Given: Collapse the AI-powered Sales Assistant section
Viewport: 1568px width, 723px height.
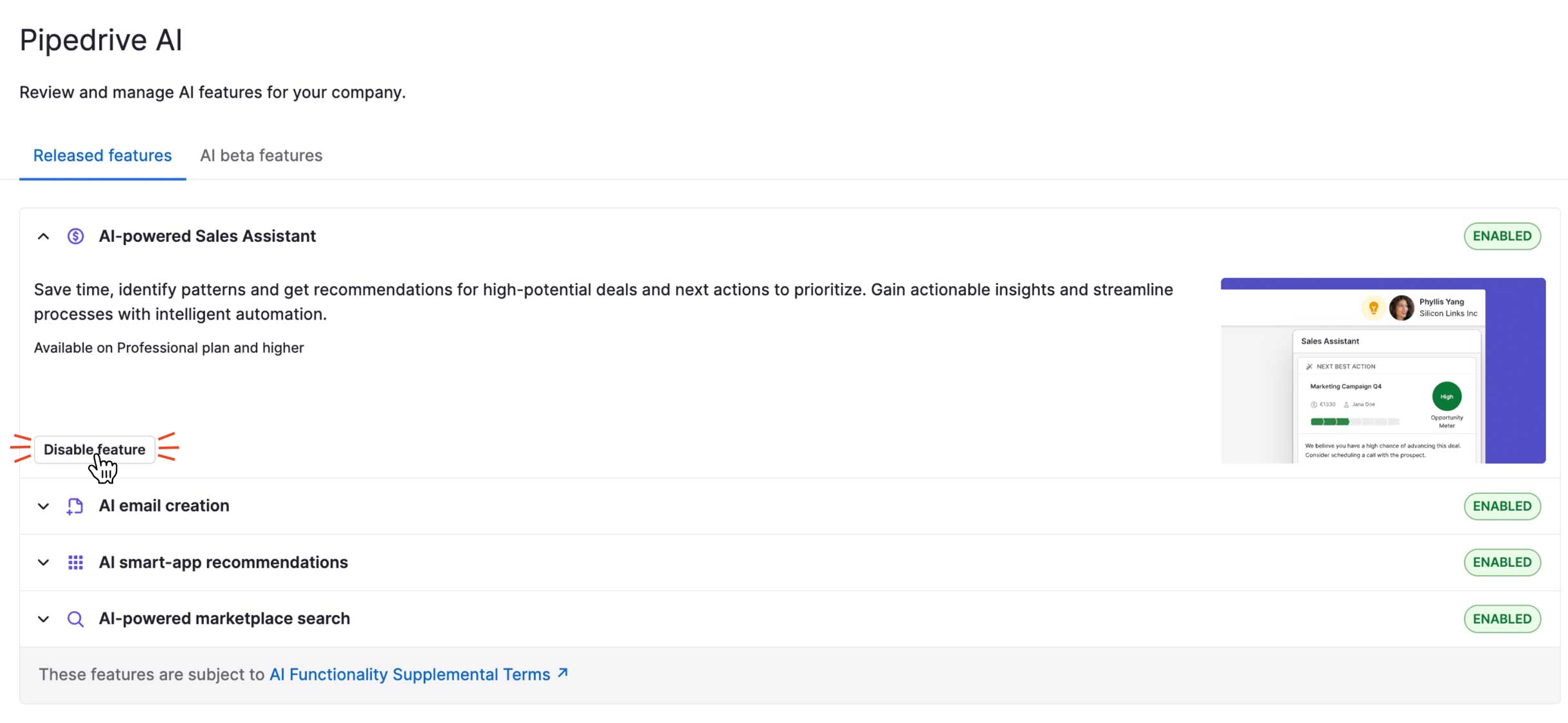Looking at the screenshot, I should (43, 236).
